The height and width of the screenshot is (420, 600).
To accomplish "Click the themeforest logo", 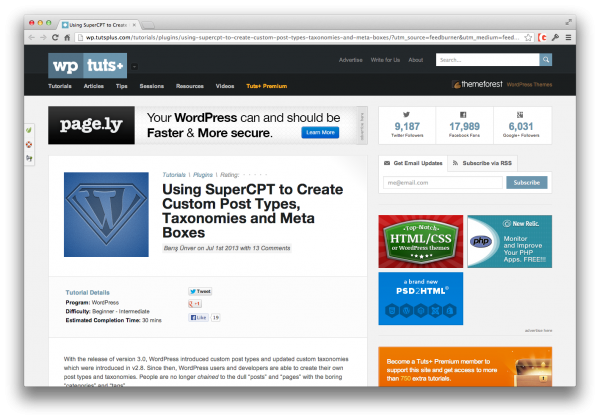I will click(x=477, y=84).
